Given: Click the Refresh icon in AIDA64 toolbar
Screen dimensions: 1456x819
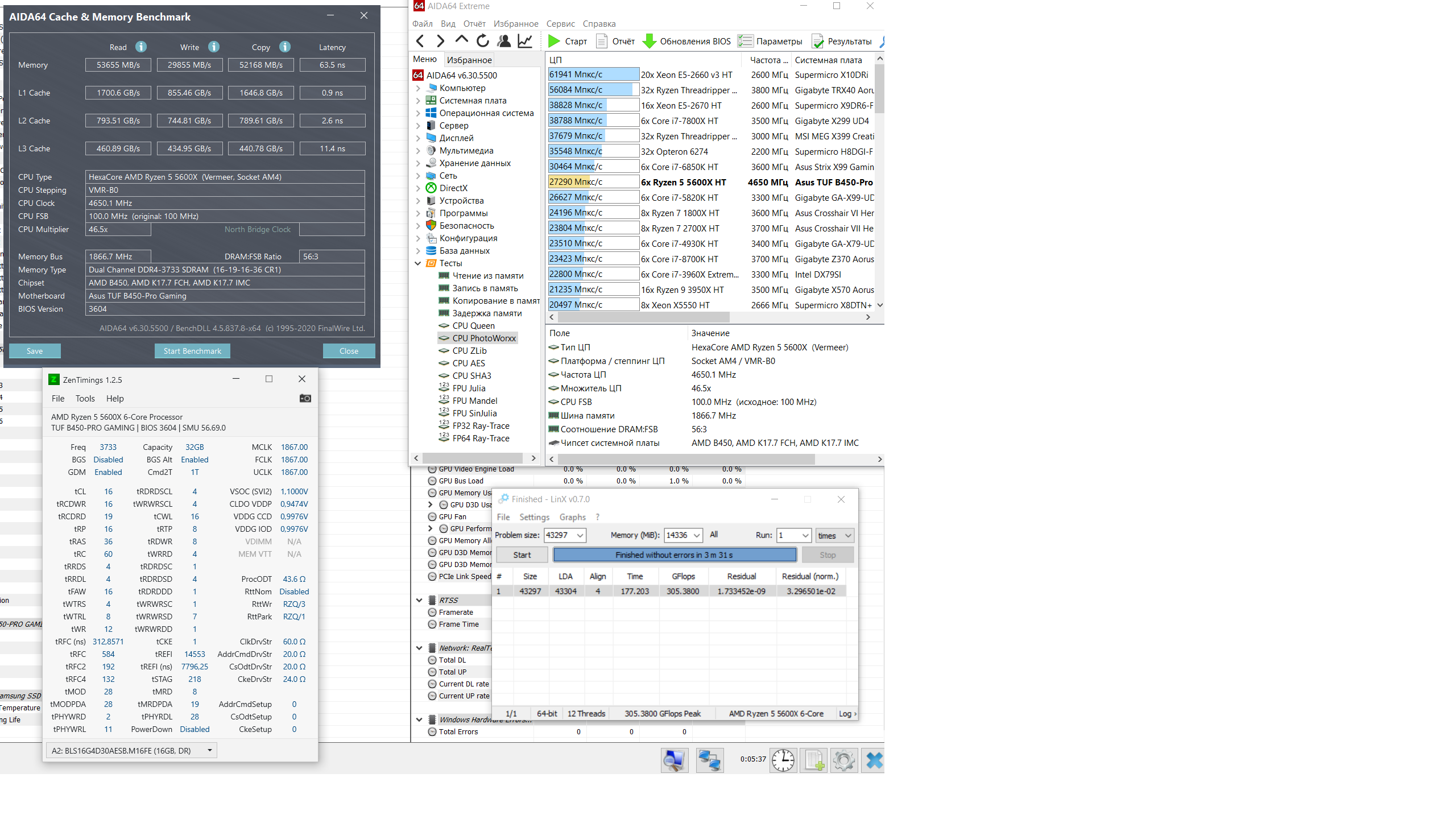Looking at the screenshot, I should (482, 41).
